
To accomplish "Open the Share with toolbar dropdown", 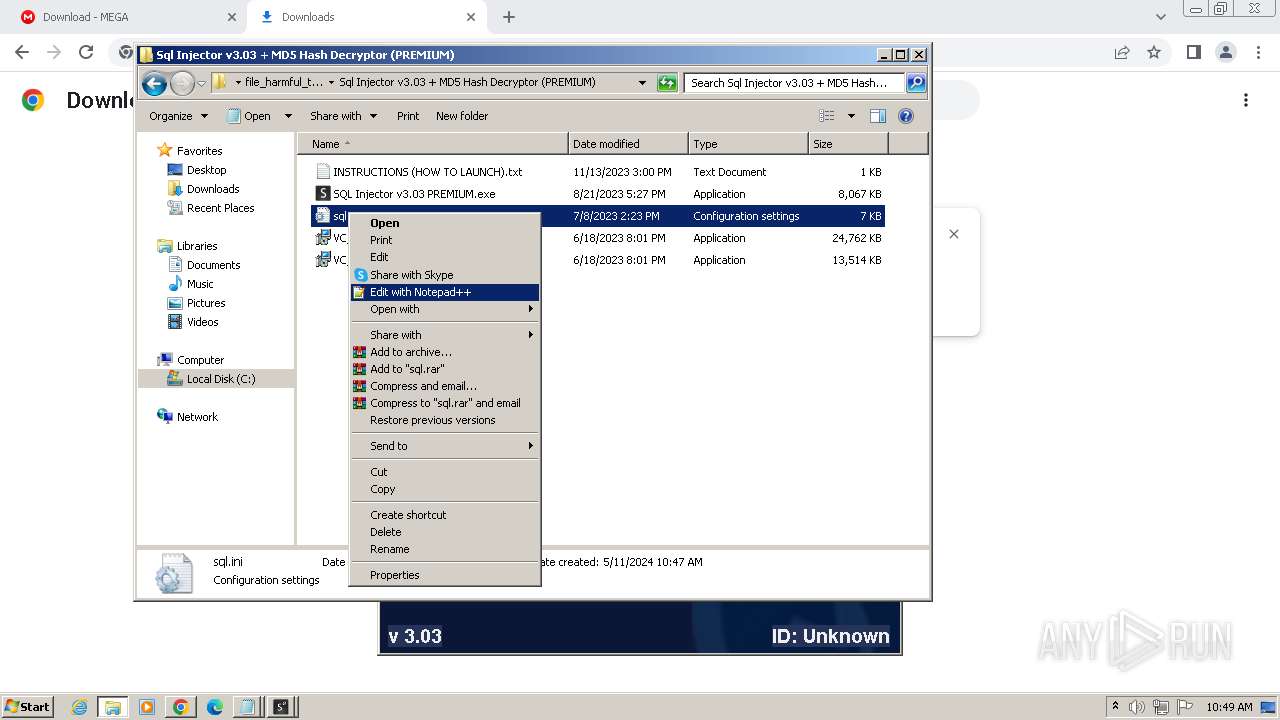I will 343,116.
